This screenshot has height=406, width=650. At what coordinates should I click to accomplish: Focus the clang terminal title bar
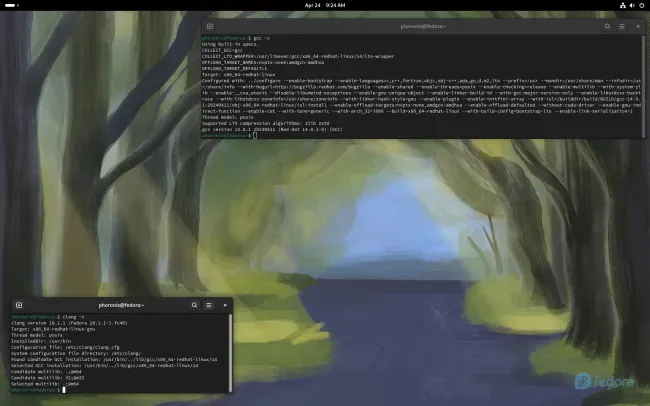[121, 305]
